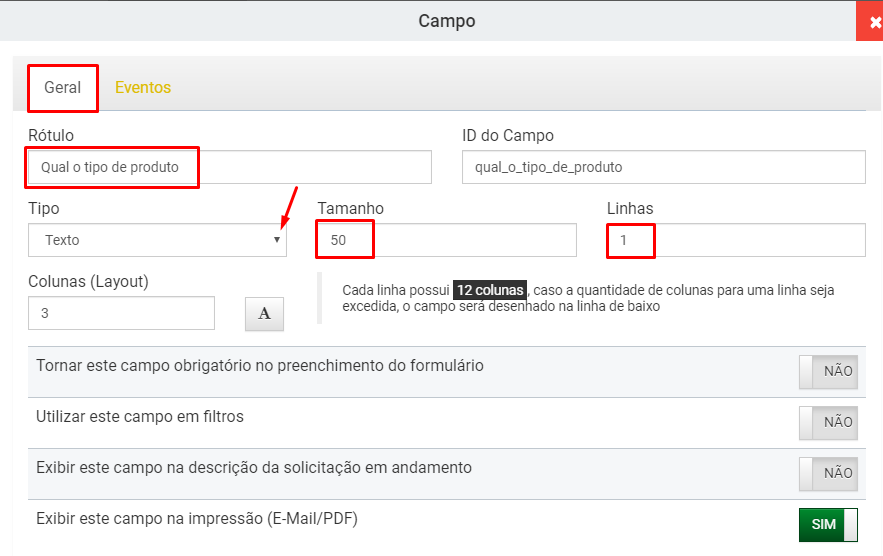Click the Linhas field containing 1
The image size is (883, 556).
[x=736, y=240]
